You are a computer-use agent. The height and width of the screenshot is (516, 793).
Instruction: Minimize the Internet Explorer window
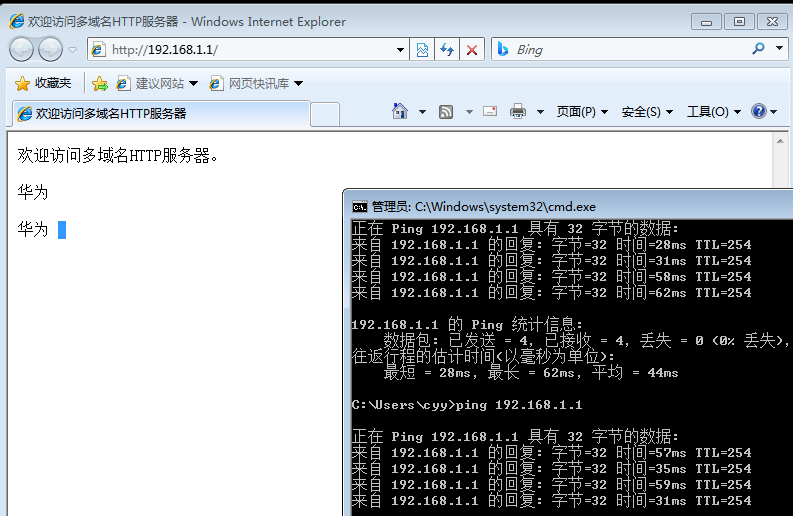[707, 22]
